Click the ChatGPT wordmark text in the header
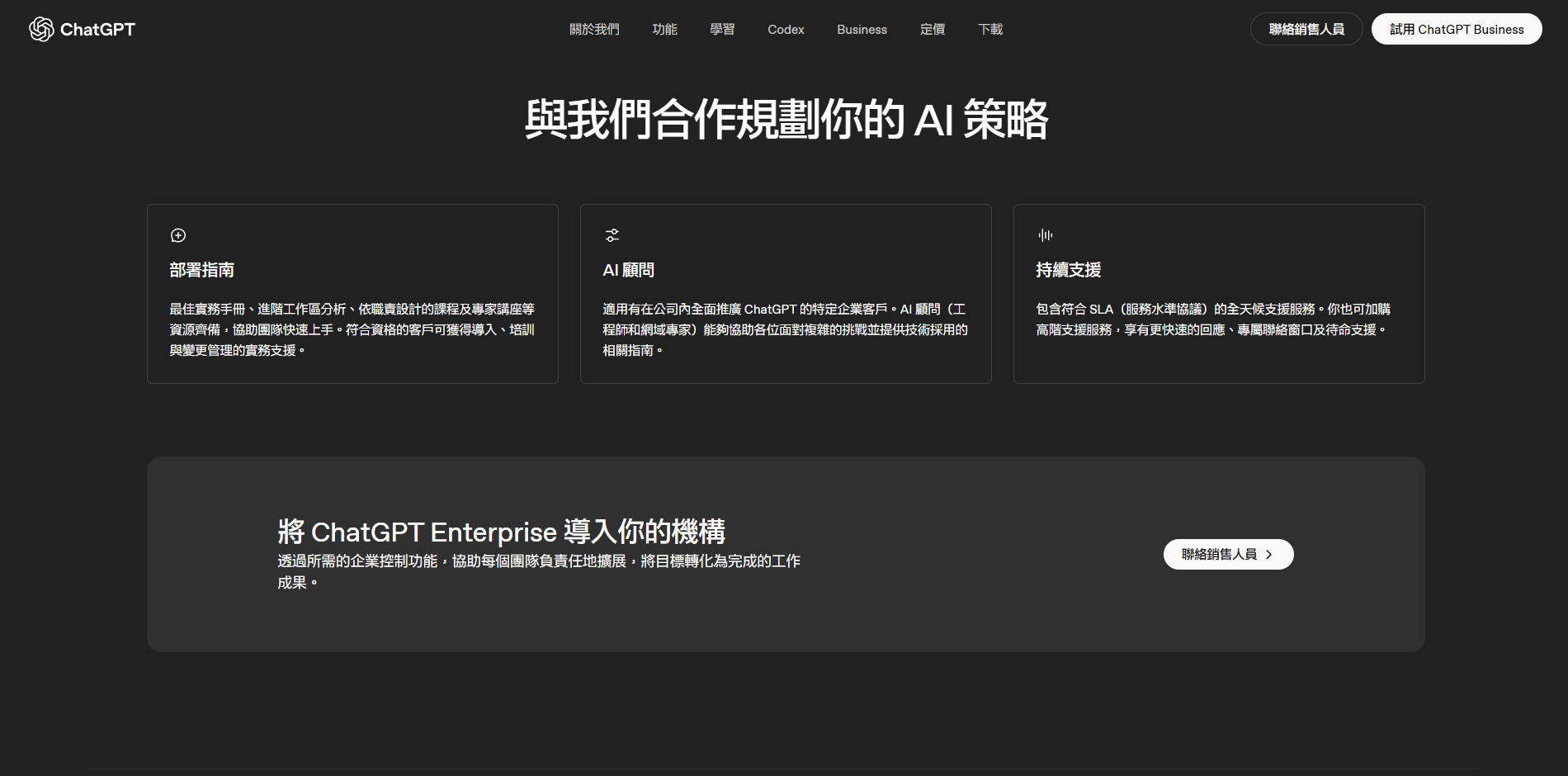Image resolution: width=1568 pixels, height=776 pixels. pos(97,30)
